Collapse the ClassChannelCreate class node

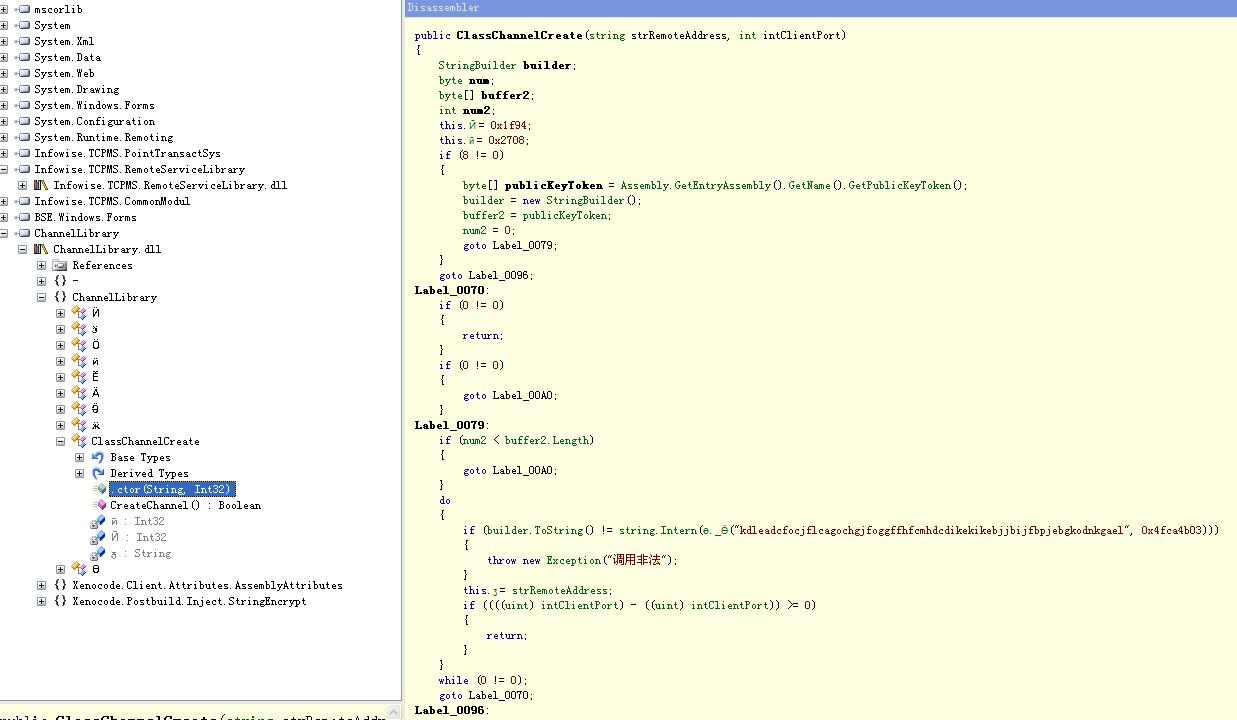click(61, 441)
